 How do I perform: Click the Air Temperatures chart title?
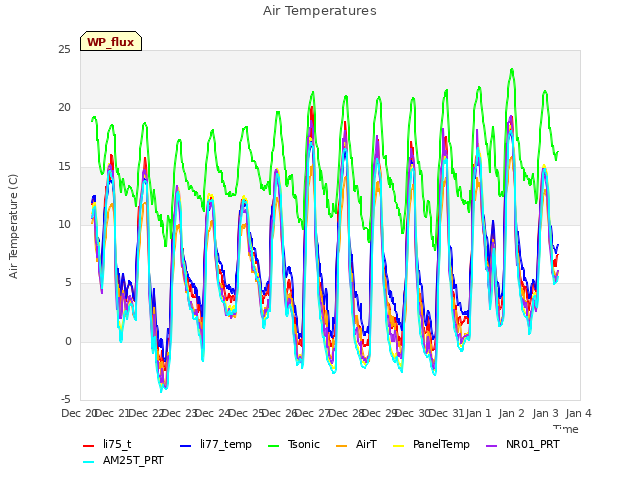(320, 11)
